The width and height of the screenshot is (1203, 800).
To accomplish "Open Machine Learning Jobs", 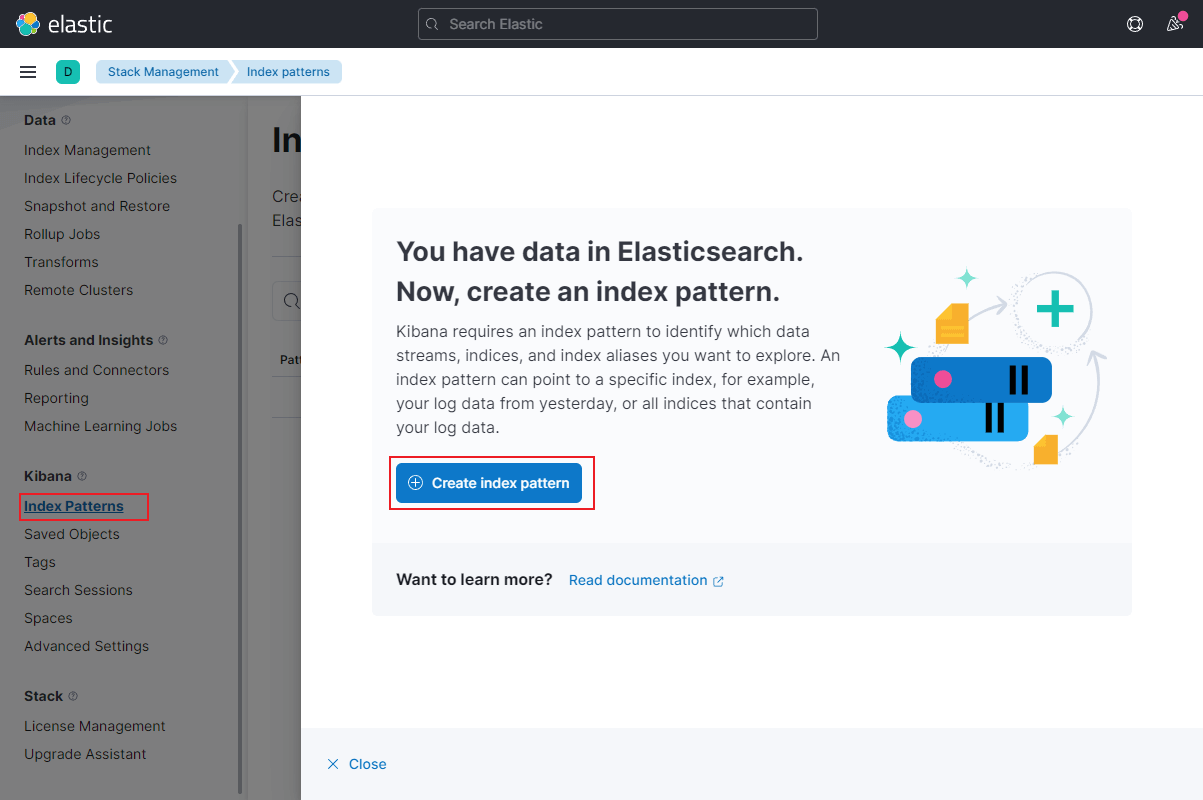I will 100,426.
